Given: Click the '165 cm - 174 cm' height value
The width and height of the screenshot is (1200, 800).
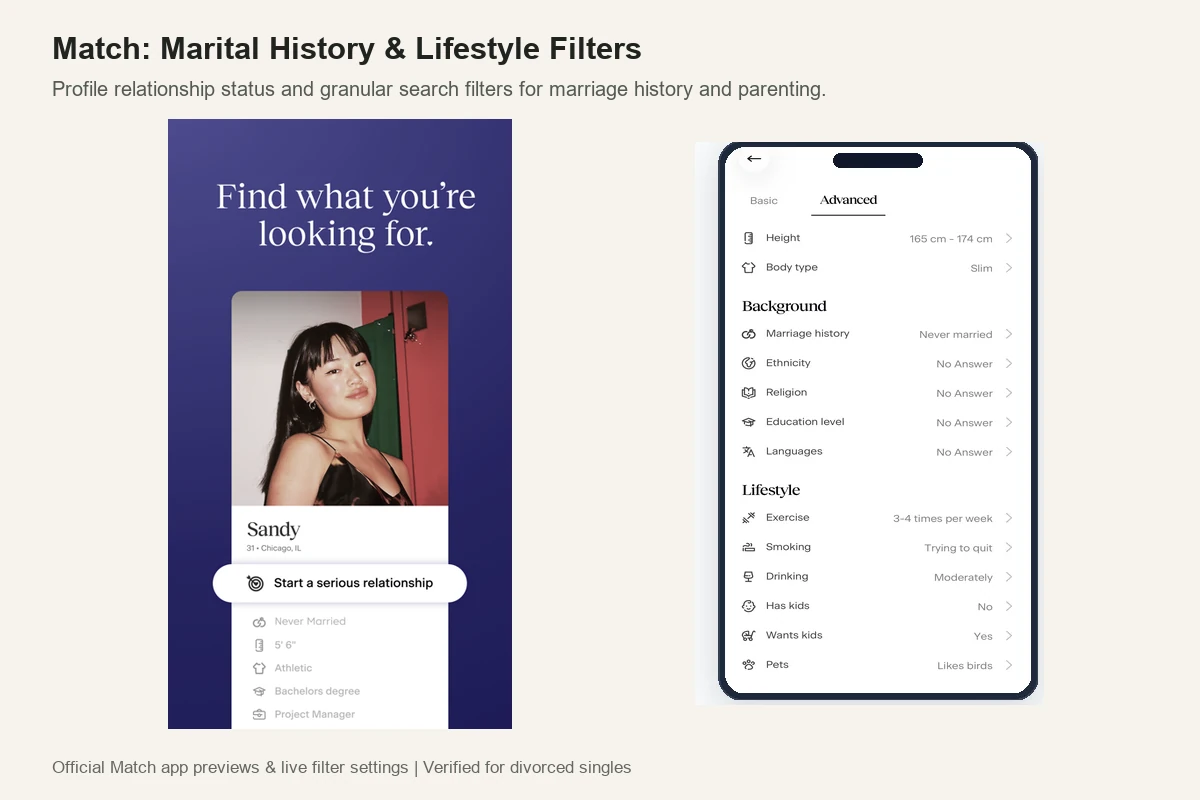Looking at the screenshot, I should click(x=951, y=239).
